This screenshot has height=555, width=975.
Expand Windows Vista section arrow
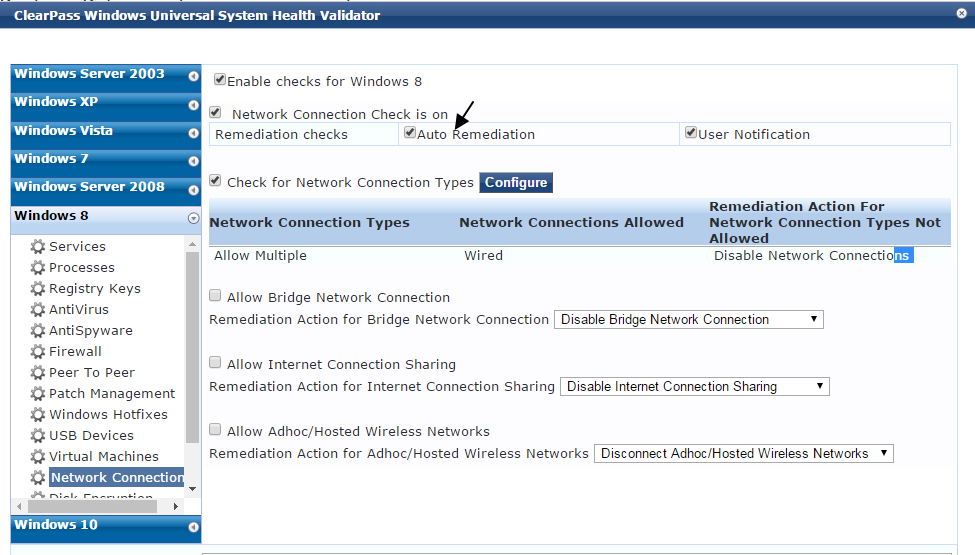[x=193, y=133]
